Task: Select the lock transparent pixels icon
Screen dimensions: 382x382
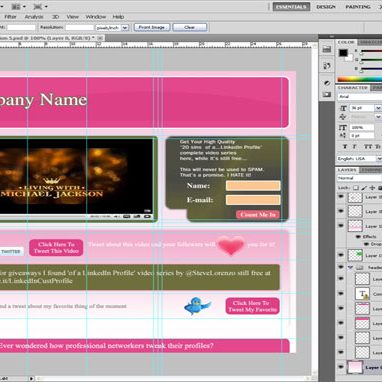Action: coord(356,188)
